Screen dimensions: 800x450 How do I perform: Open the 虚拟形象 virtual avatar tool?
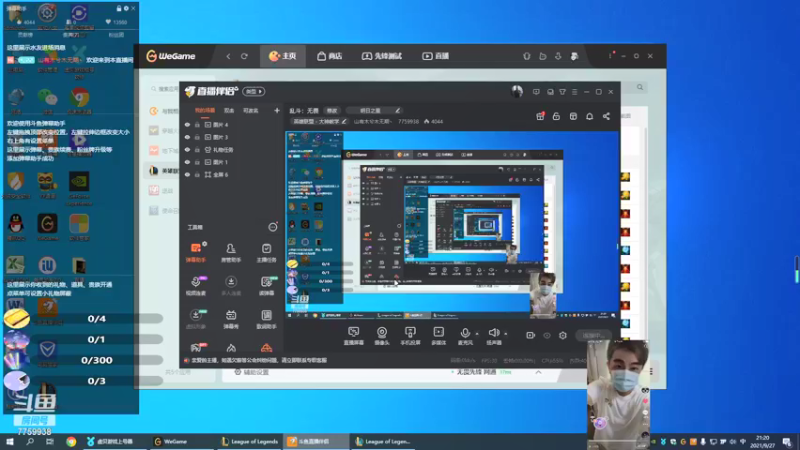tap(196, 319)
